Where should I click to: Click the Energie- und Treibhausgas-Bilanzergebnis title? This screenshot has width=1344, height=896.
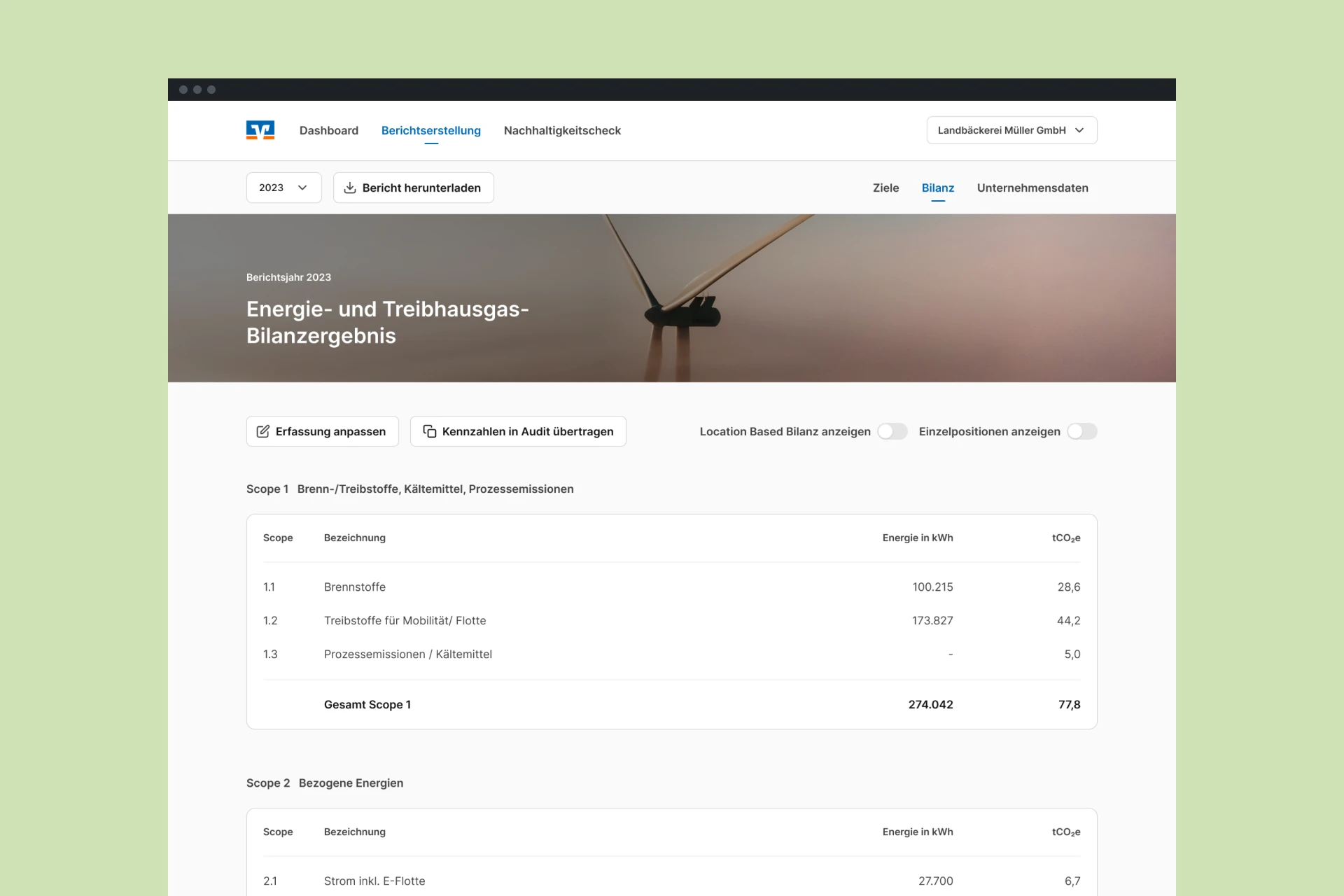click(388, 322)
